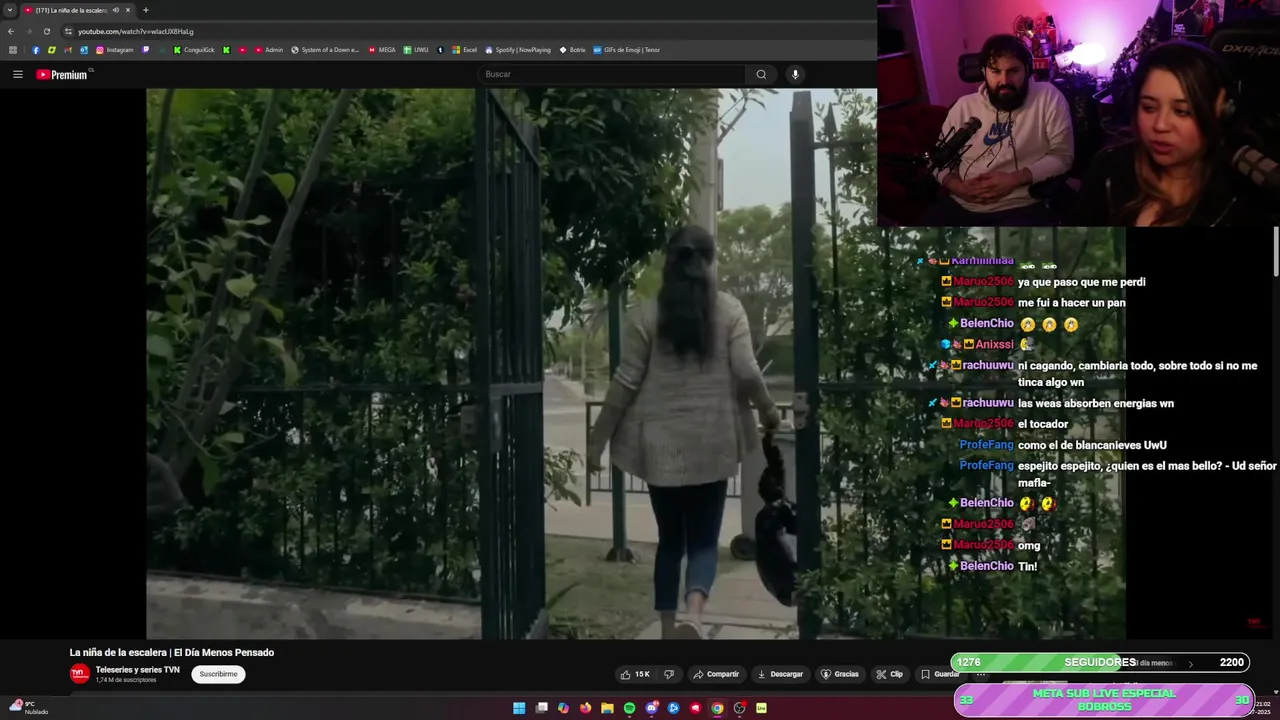This screenshot has width=1280, height=720.
Task: Open the System of a Down bookmark
Action: pos(325,50)
